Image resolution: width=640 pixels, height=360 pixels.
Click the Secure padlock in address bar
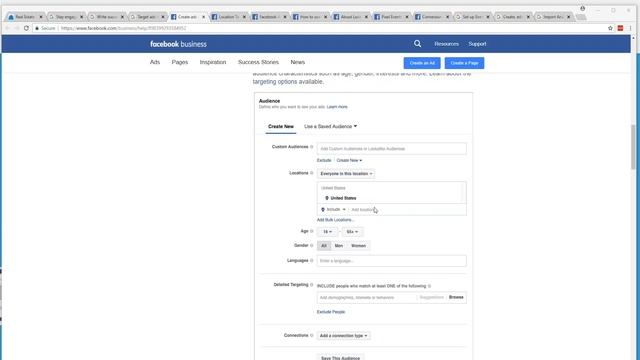coord(37,28)
